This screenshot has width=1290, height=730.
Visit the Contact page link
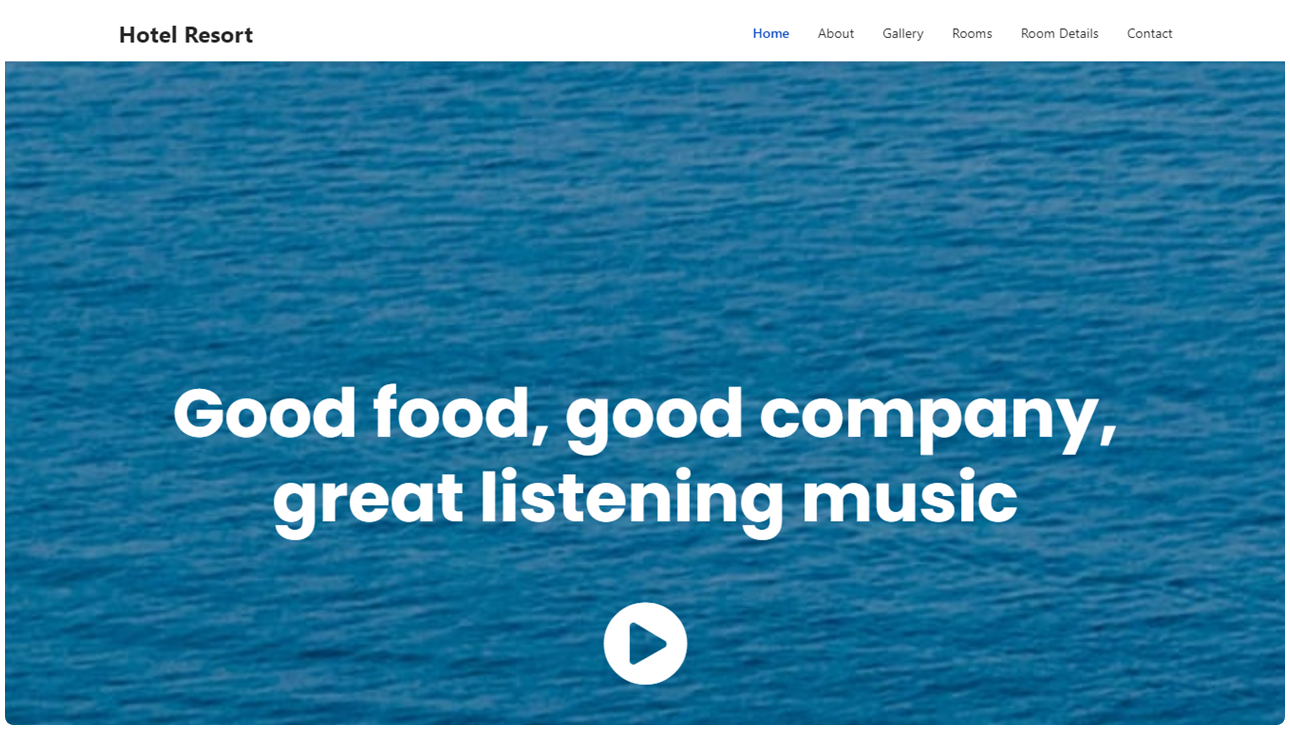[x=1150, y=33]
